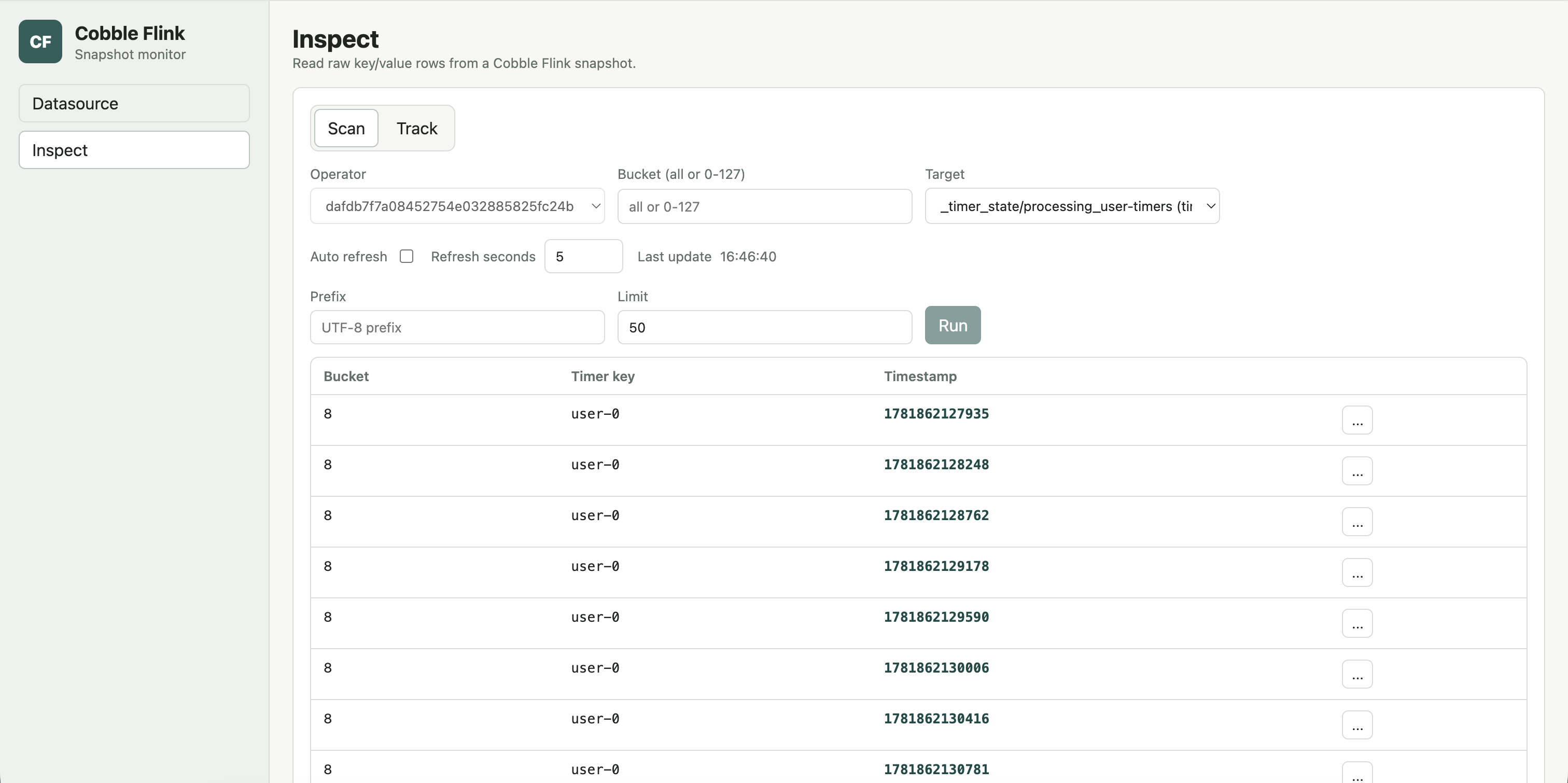Open row menu for timestamp 1781862130416

tap(1357, 725)
